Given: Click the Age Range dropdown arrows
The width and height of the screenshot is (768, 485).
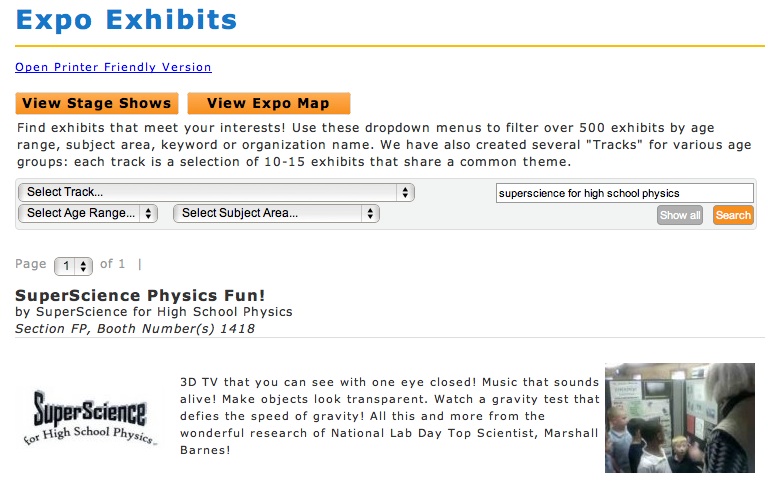Looking at the screenshot, I should point(148,213).
